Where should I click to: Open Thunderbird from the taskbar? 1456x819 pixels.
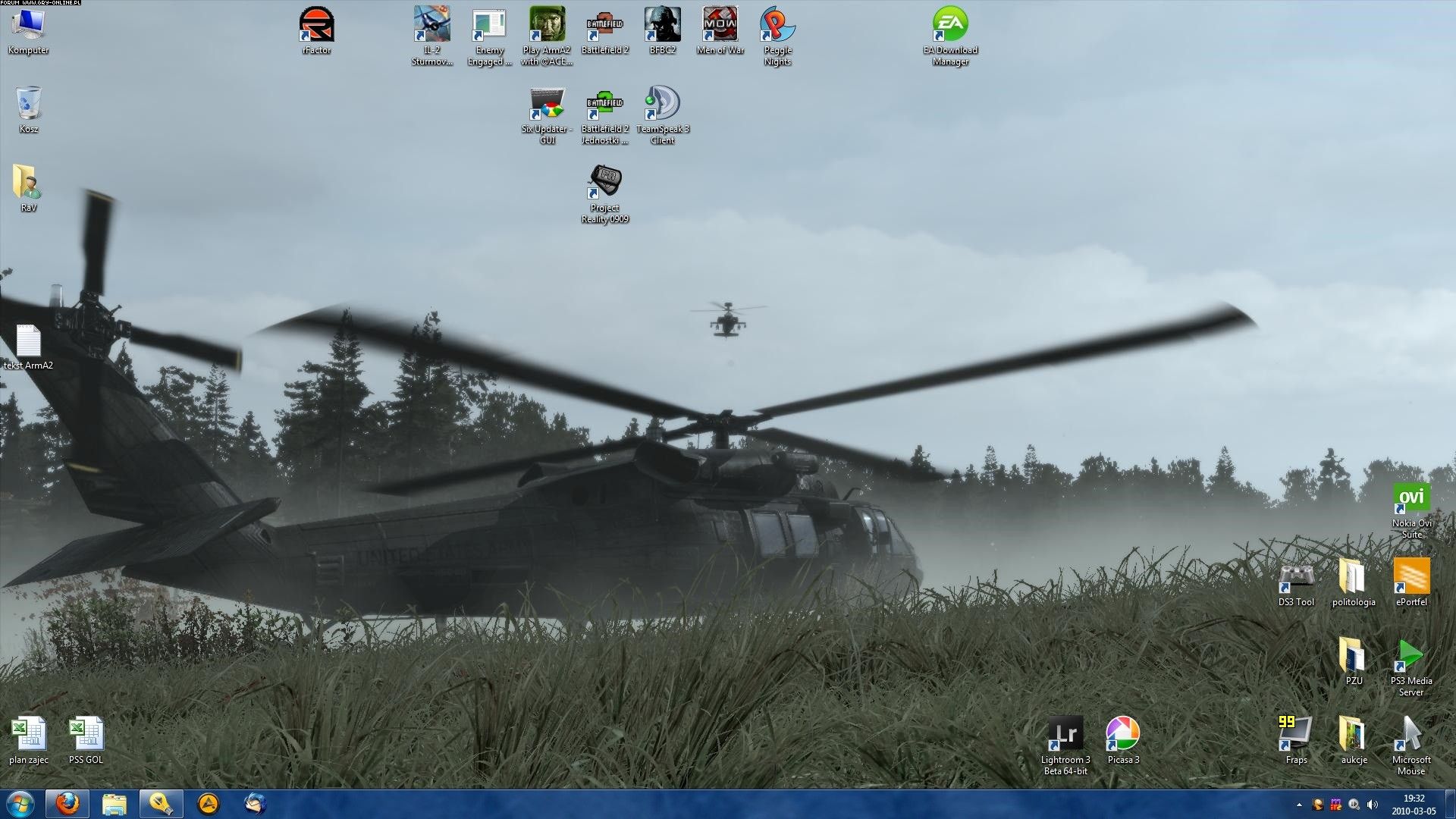(x=256, y=804)
